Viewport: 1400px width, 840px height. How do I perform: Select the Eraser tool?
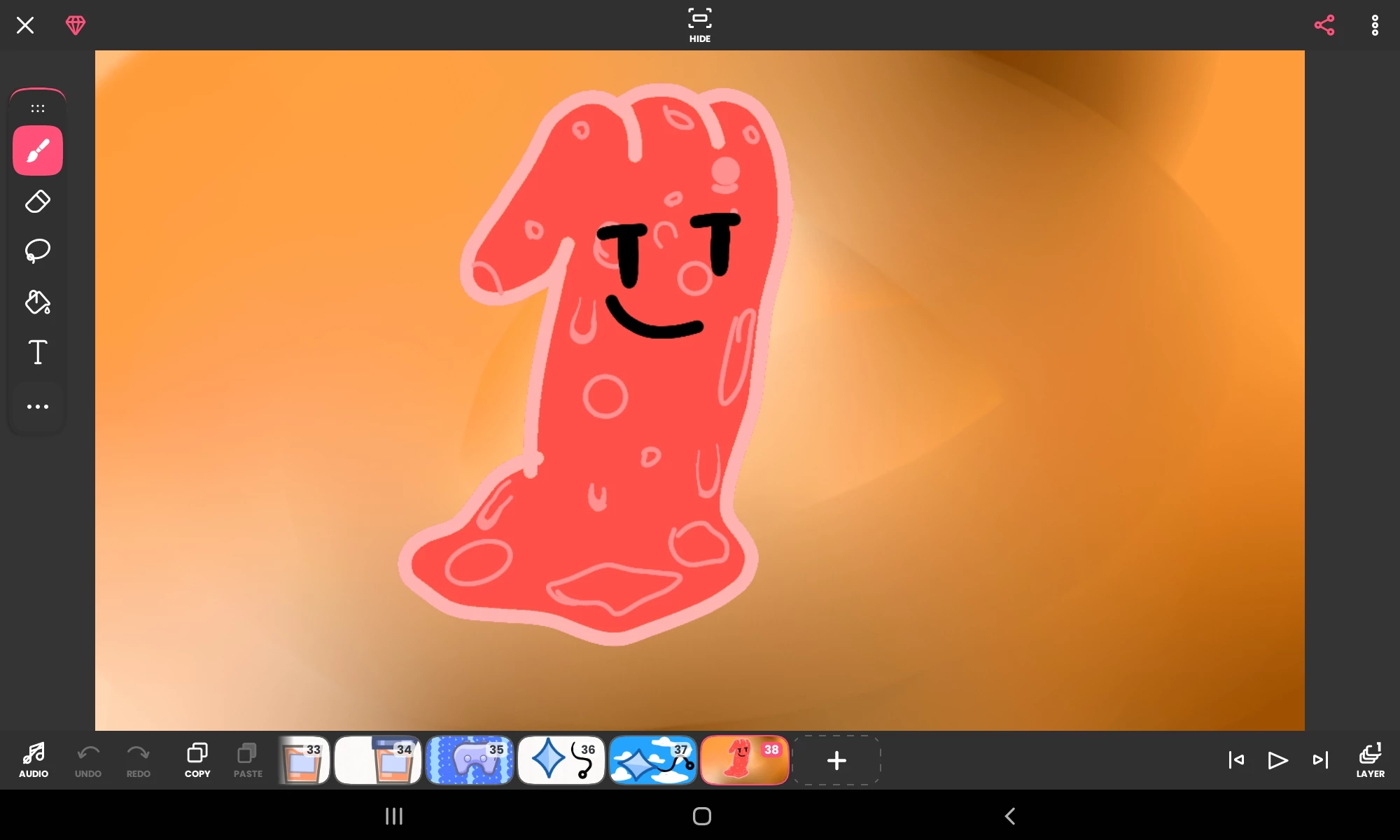point(38,202)
